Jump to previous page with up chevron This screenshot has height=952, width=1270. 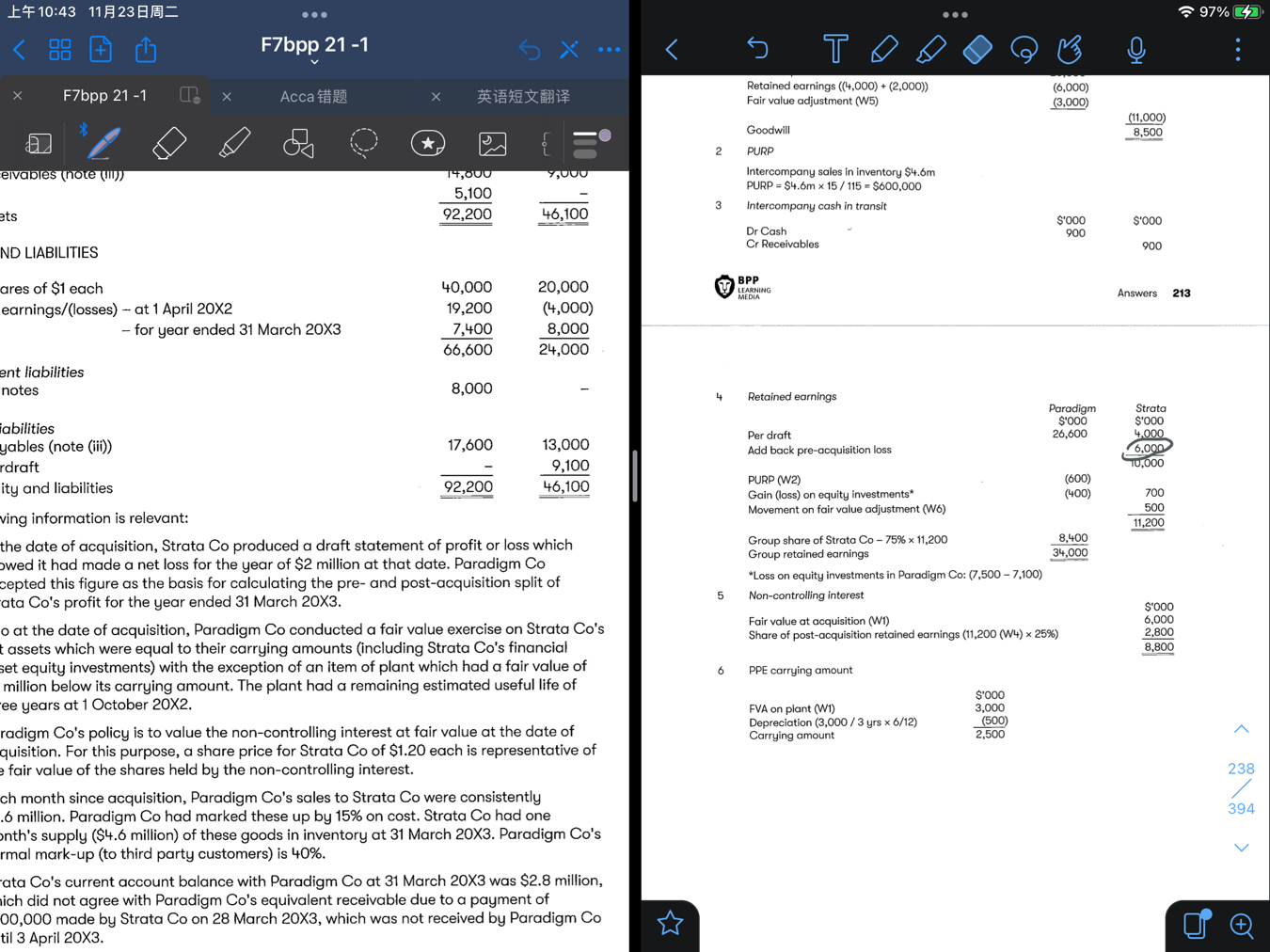click(x=1241, y=729)
